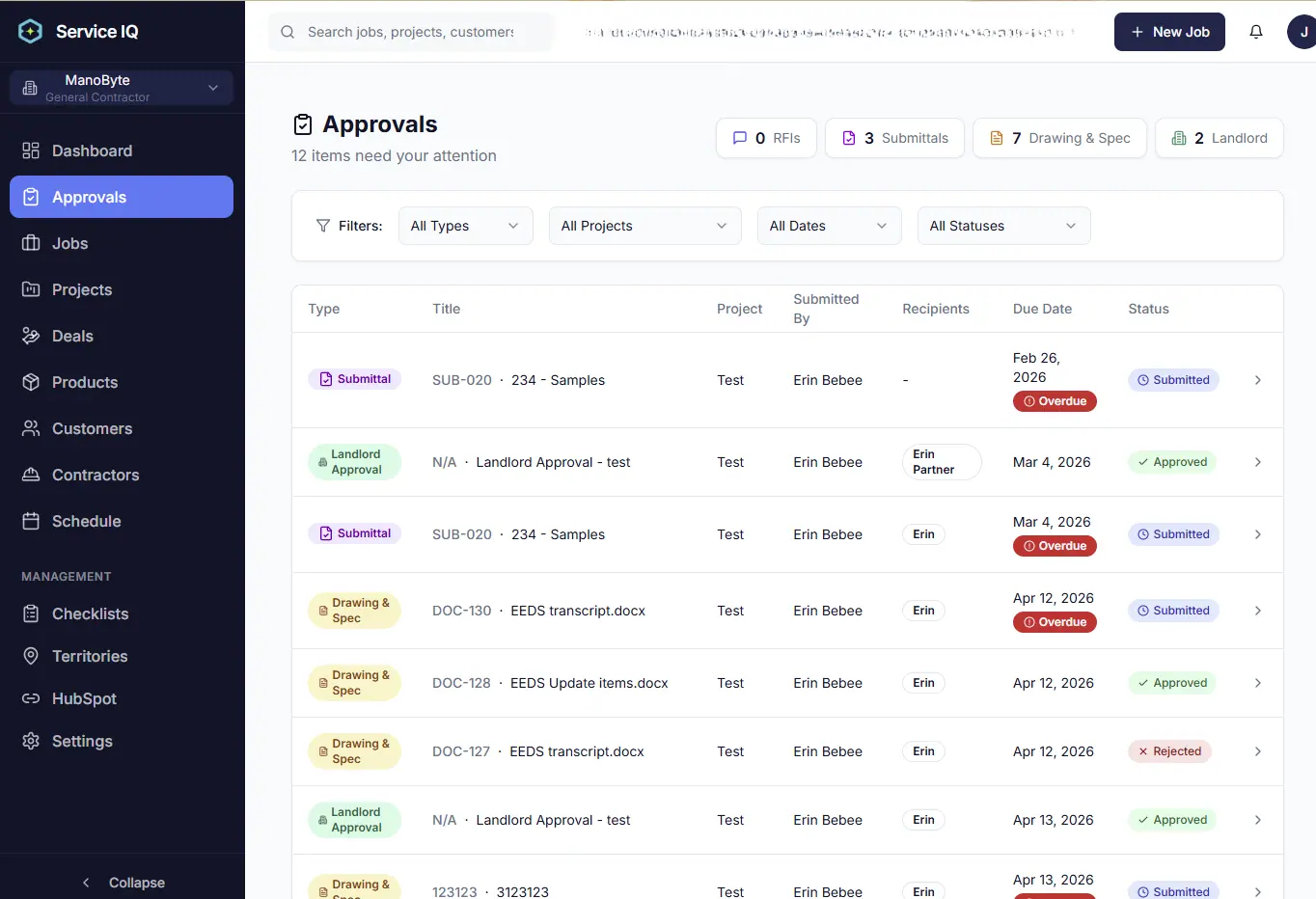Click the Schedule calendar icon

click(31, 521)
